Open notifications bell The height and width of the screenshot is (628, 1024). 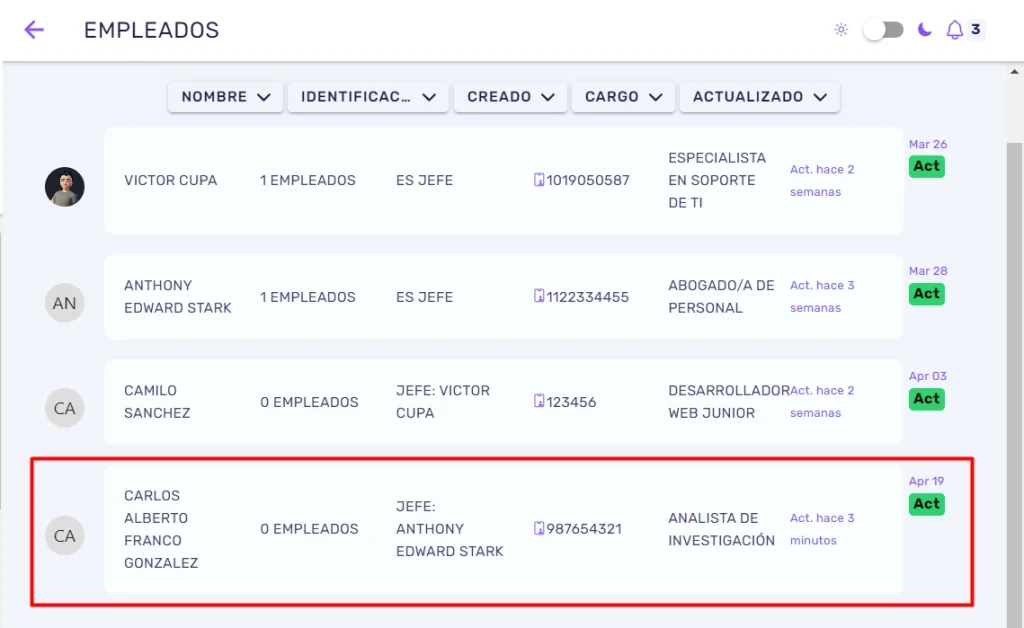click(x=955, y=29)
